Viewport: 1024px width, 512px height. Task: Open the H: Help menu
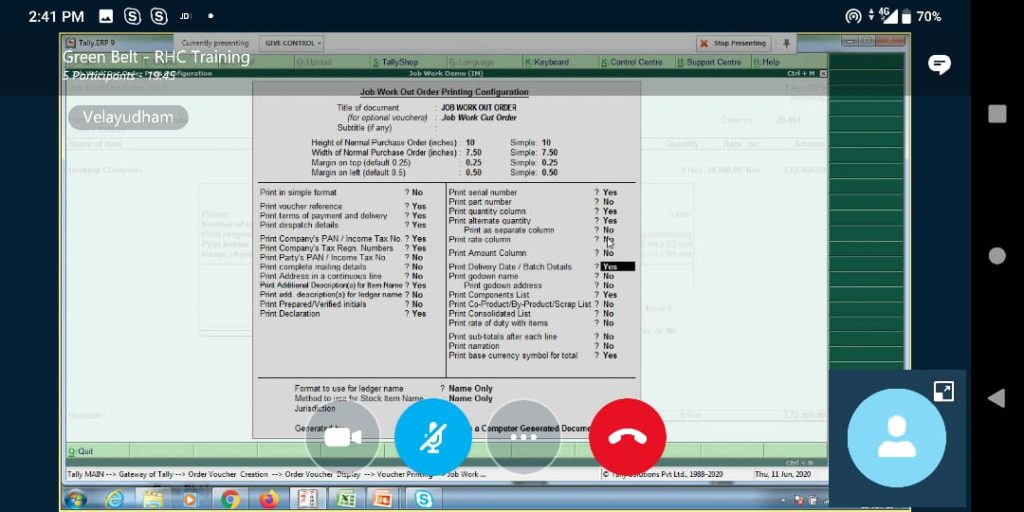pyautogui.click(x=766, y=62)
